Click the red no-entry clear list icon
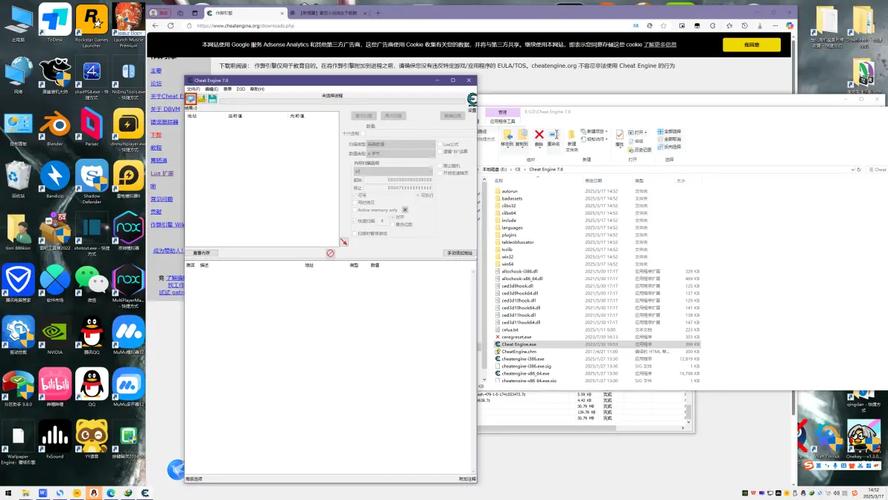Image resolution: width=888 pixels, height=500 pixels. [330, 253]
